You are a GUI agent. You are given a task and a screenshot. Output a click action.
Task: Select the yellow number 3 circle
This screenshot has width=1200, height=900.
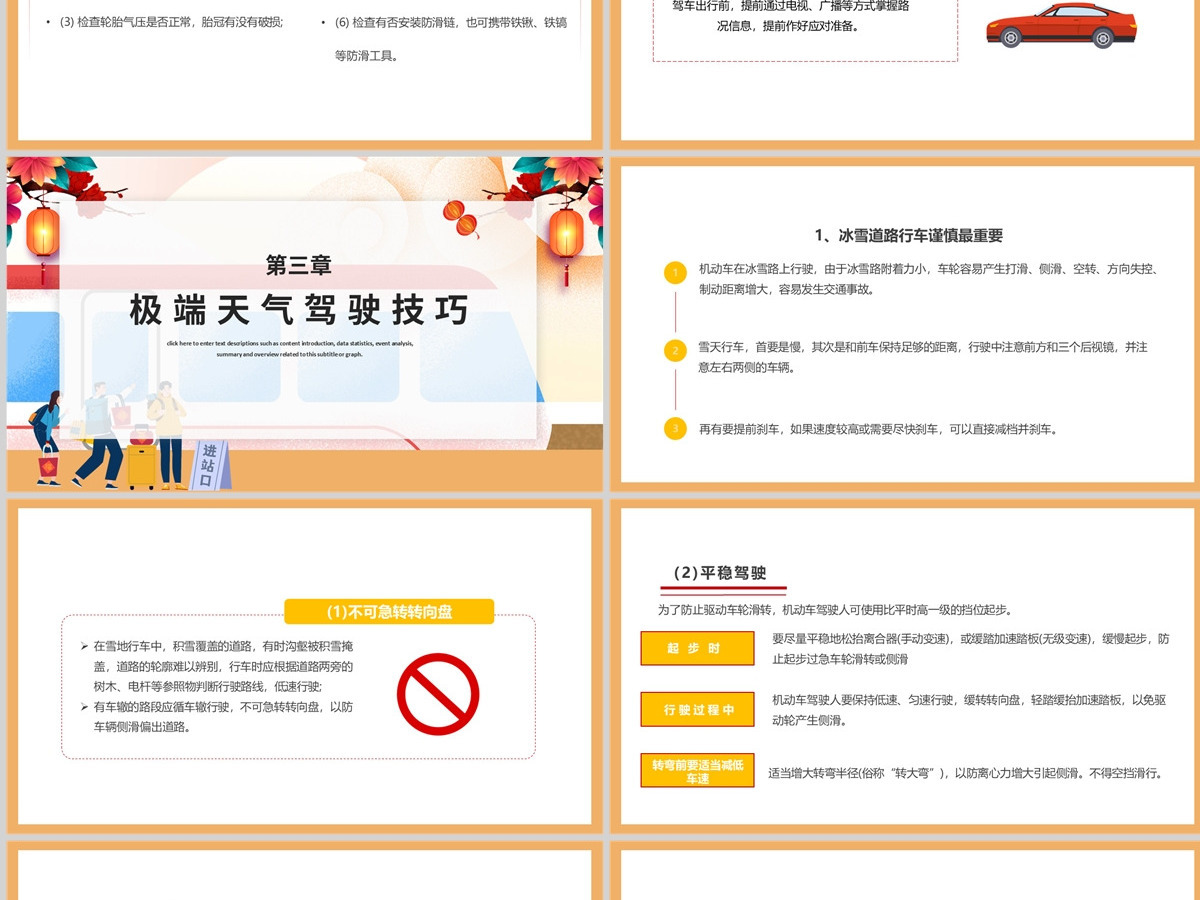click(675, 428)
